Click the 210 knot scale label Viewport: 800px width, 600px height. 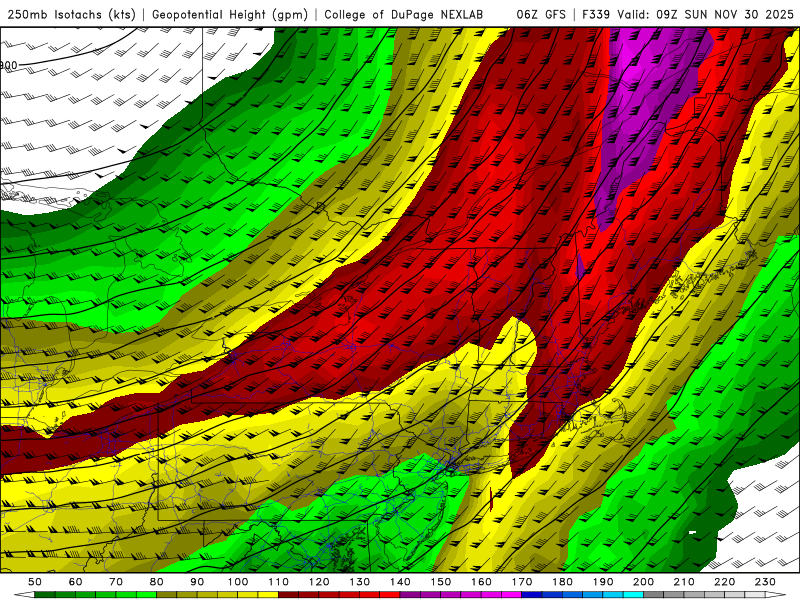(x=684, y=582)
